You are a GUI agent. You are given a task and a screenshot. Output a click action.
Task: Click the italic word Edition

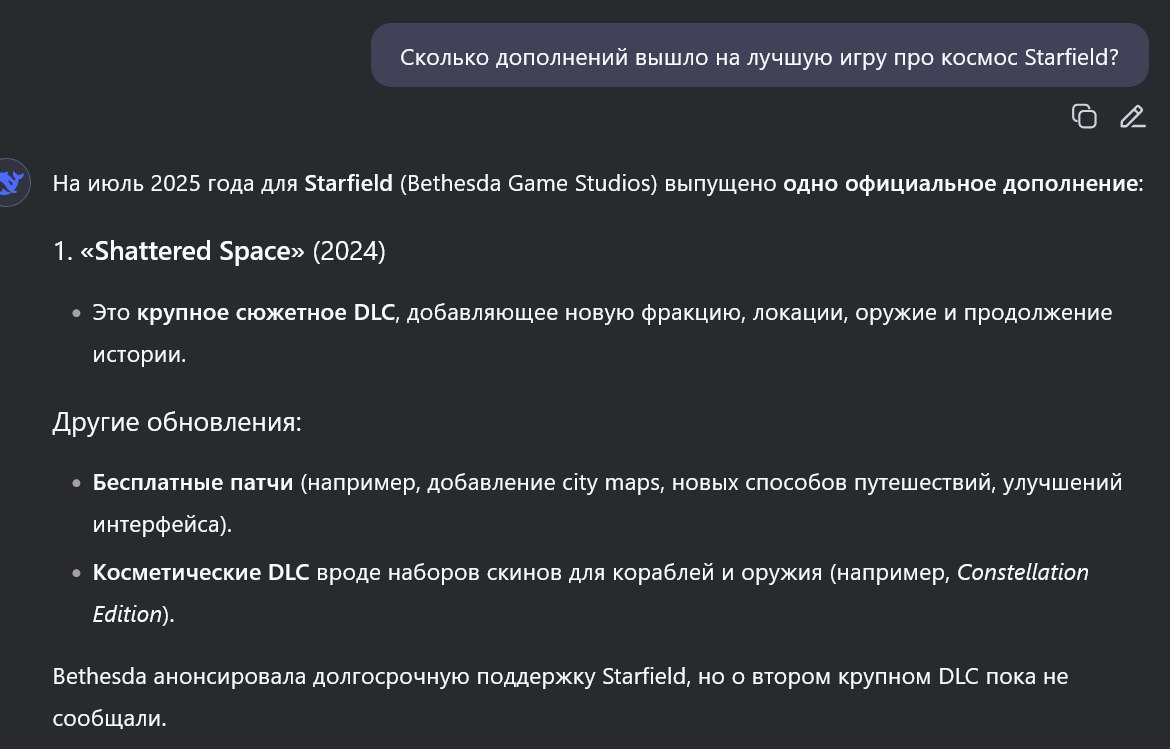pyautogui.click(x=127, y=615)
